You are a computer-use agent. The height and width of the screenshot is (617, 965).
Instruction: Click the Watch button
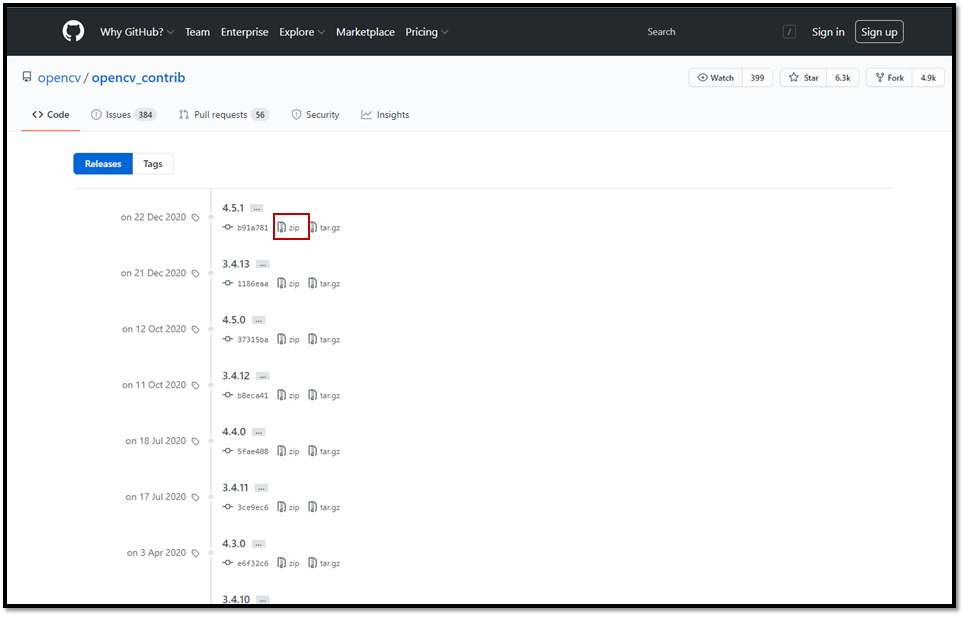point(716,78)
